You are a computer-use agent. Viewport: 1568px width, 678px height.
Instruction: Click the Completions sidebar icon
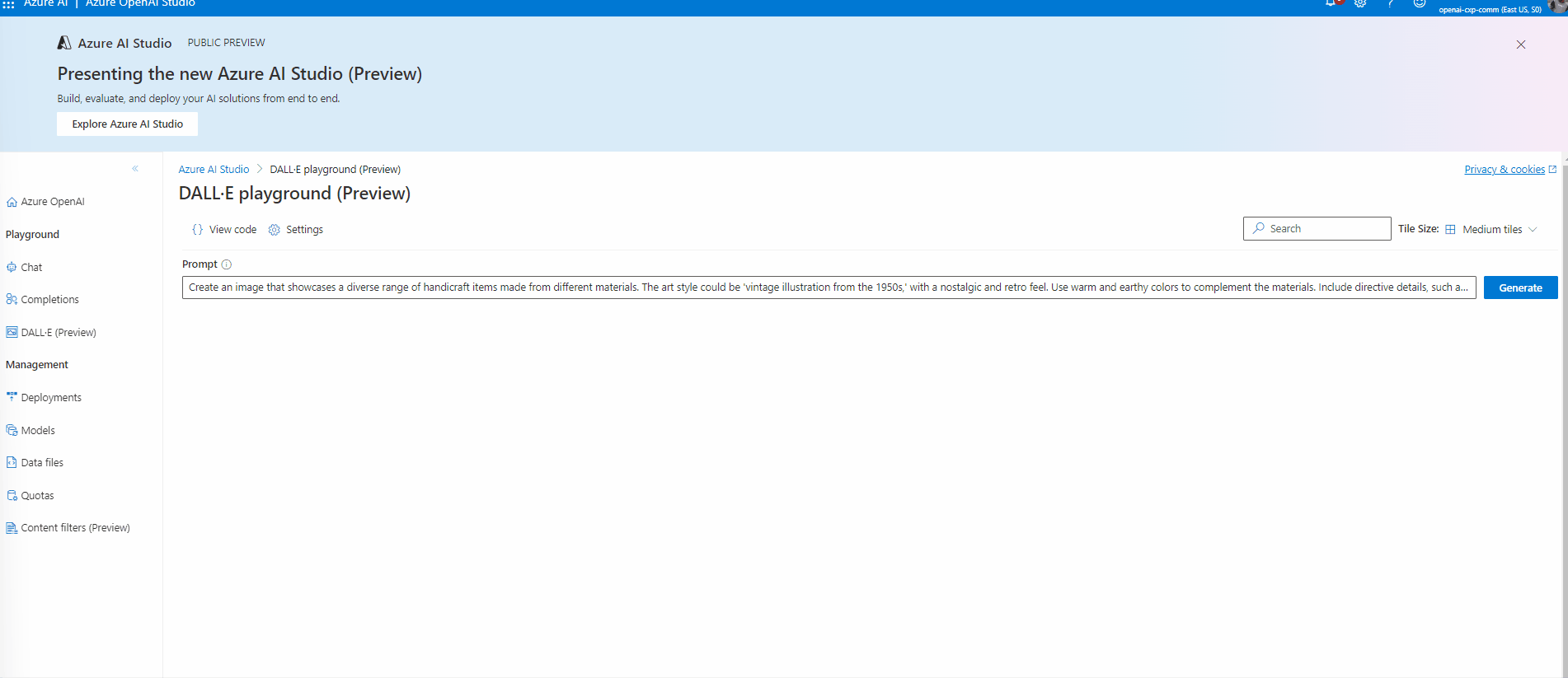pyautogui.click(x=12, y=299)
